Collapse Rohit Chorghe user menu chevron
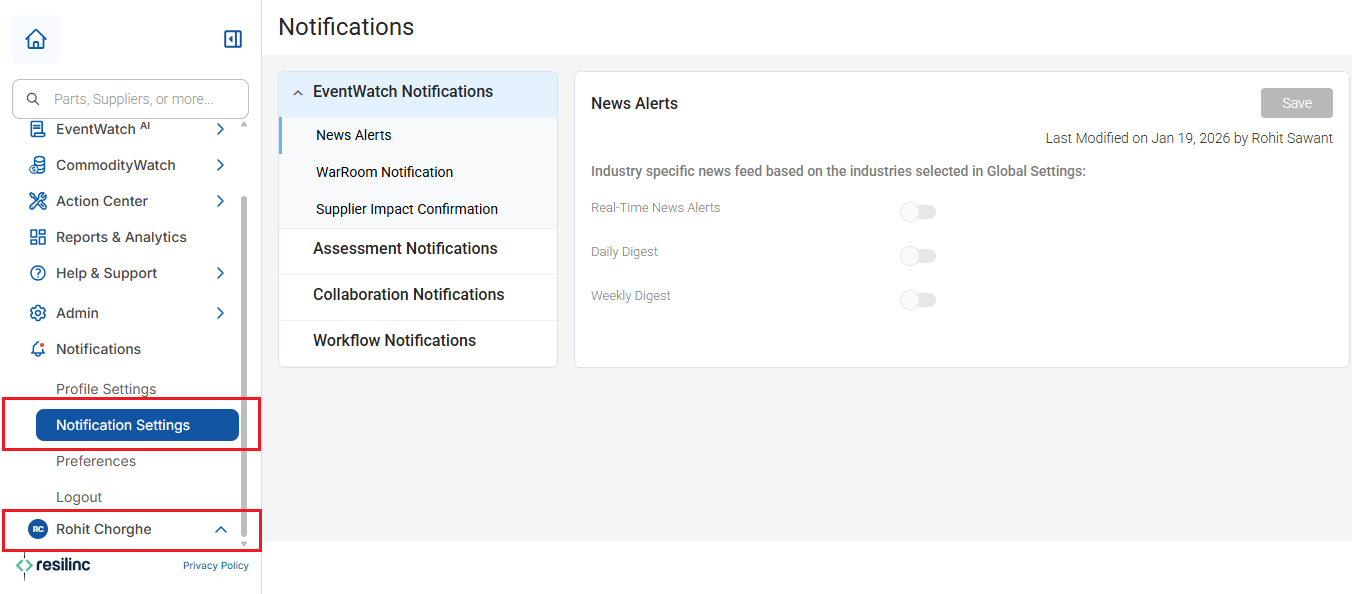 (221, 529)
